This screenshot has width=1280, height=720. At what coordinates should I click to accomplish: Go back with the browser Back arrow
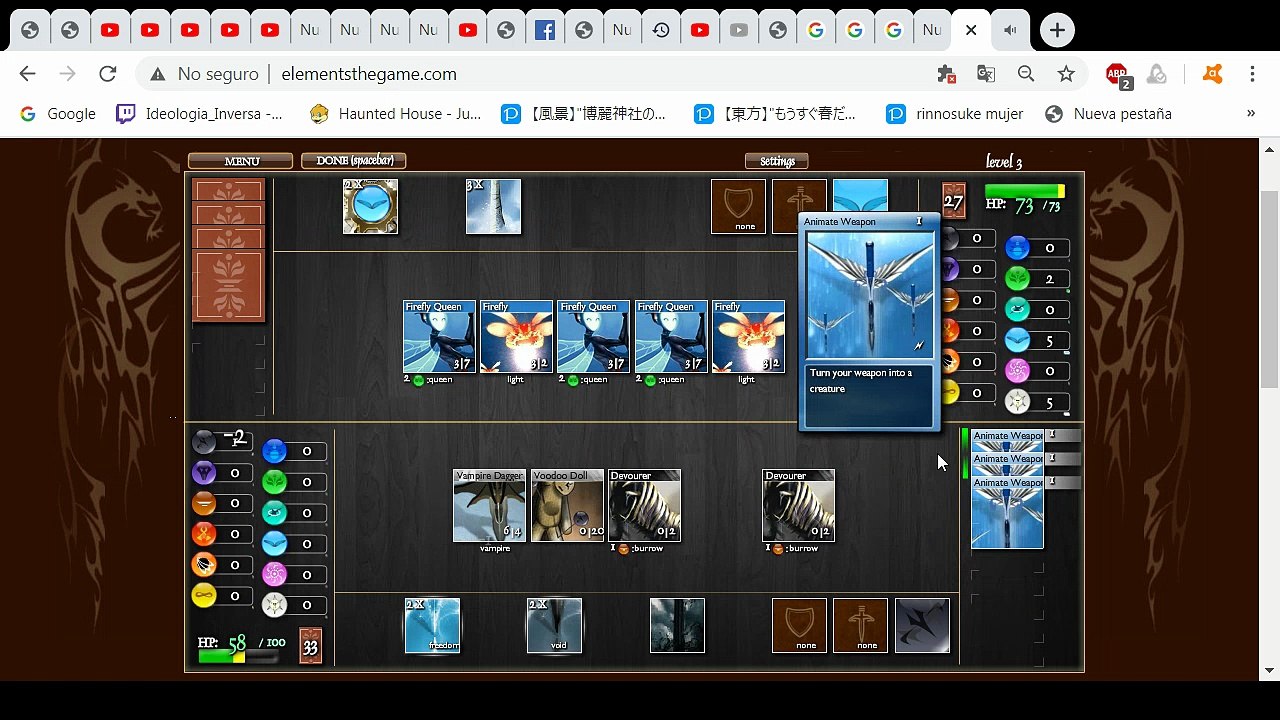click(28, 74)
